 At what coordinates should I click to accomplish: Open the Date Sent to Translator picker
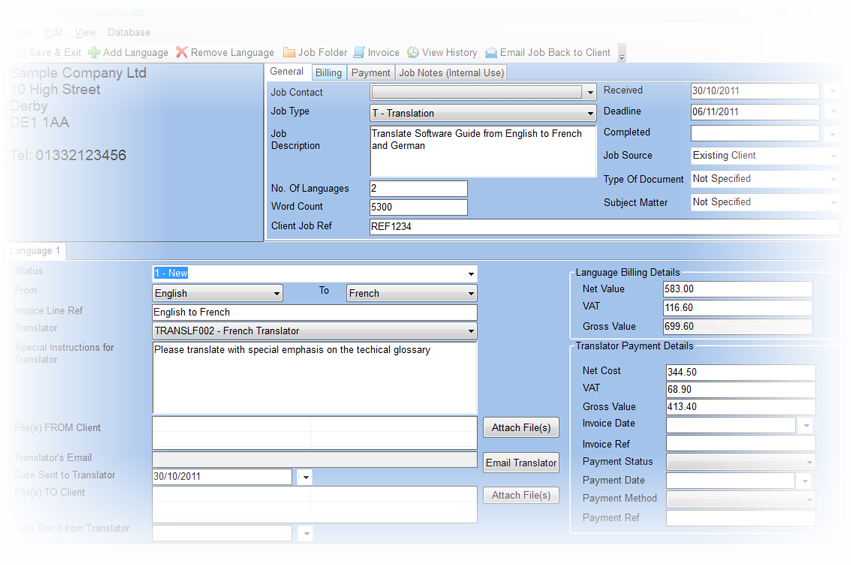[x=306, y=478]
